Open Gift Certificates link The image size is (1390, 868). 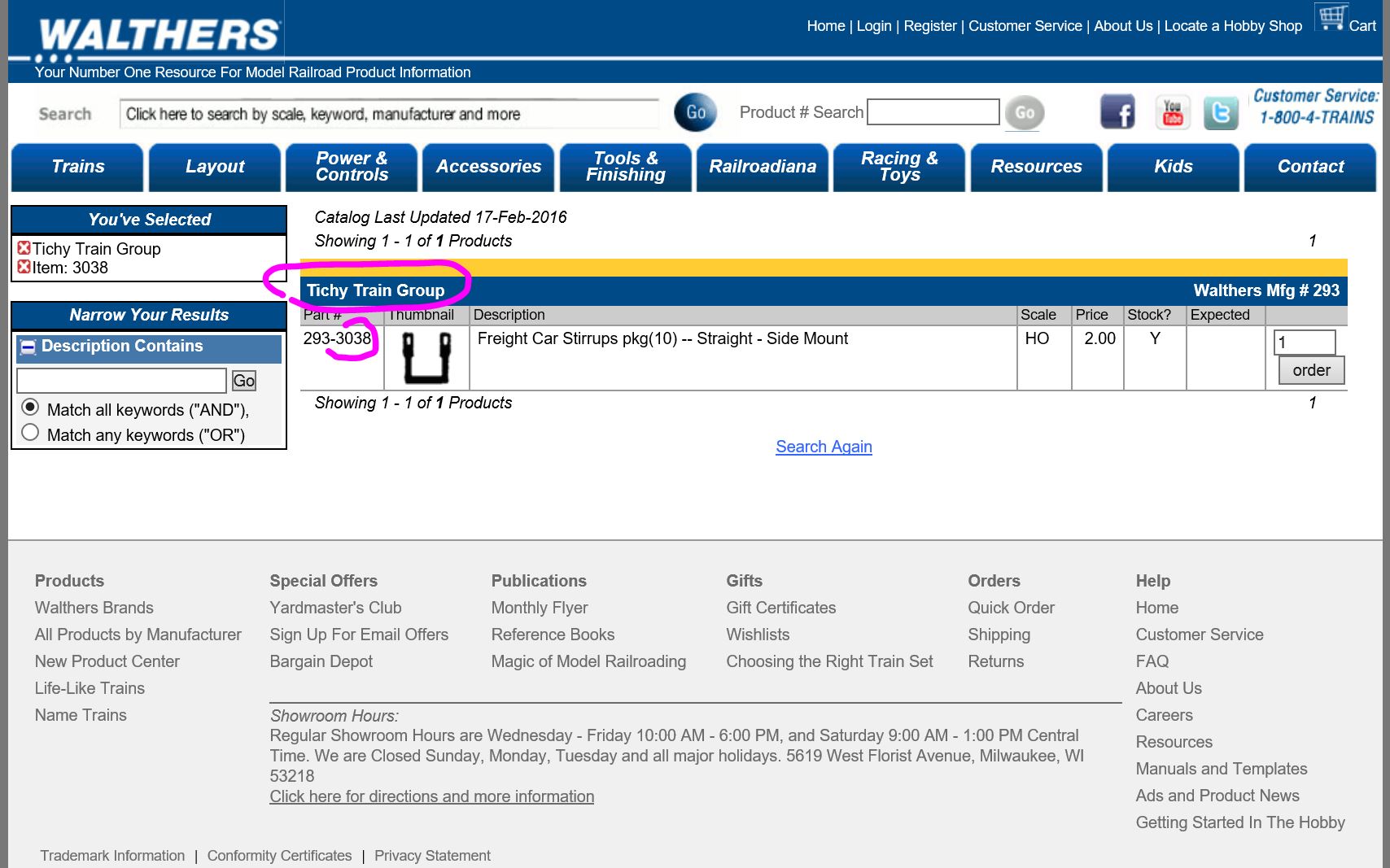click(x=781, y=608)
